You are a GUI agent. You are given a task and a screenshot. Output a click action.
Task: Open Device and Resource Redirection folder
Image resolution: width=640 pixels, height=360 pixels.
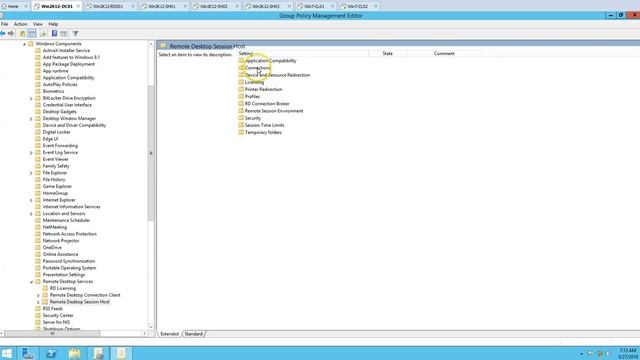pyautogui.click(x=277, y=75)
